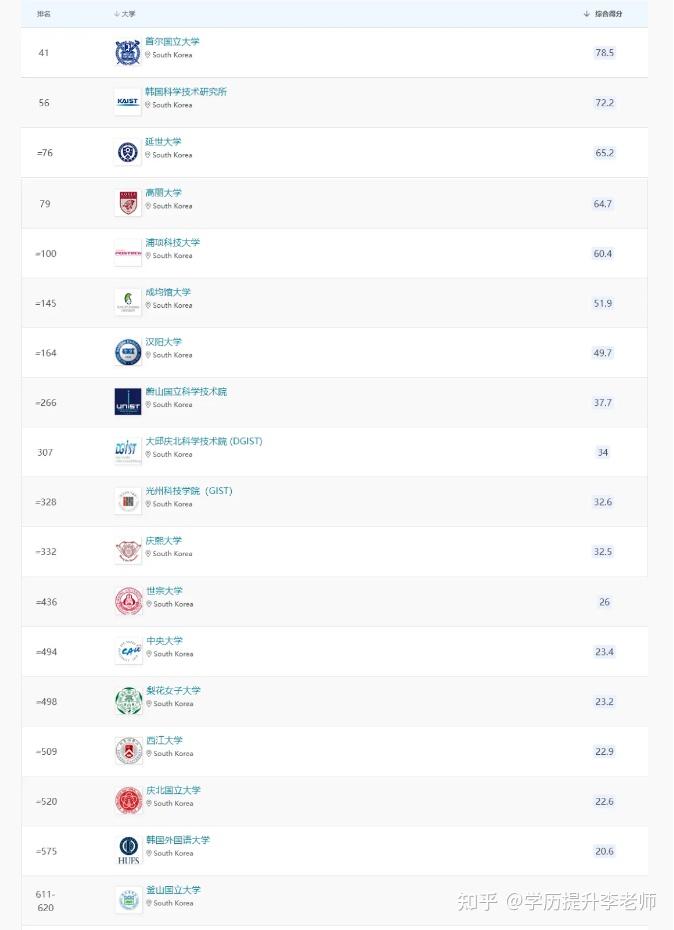Click the KAIST logo icon
This screenshot has height=930, width=674.
128,102
